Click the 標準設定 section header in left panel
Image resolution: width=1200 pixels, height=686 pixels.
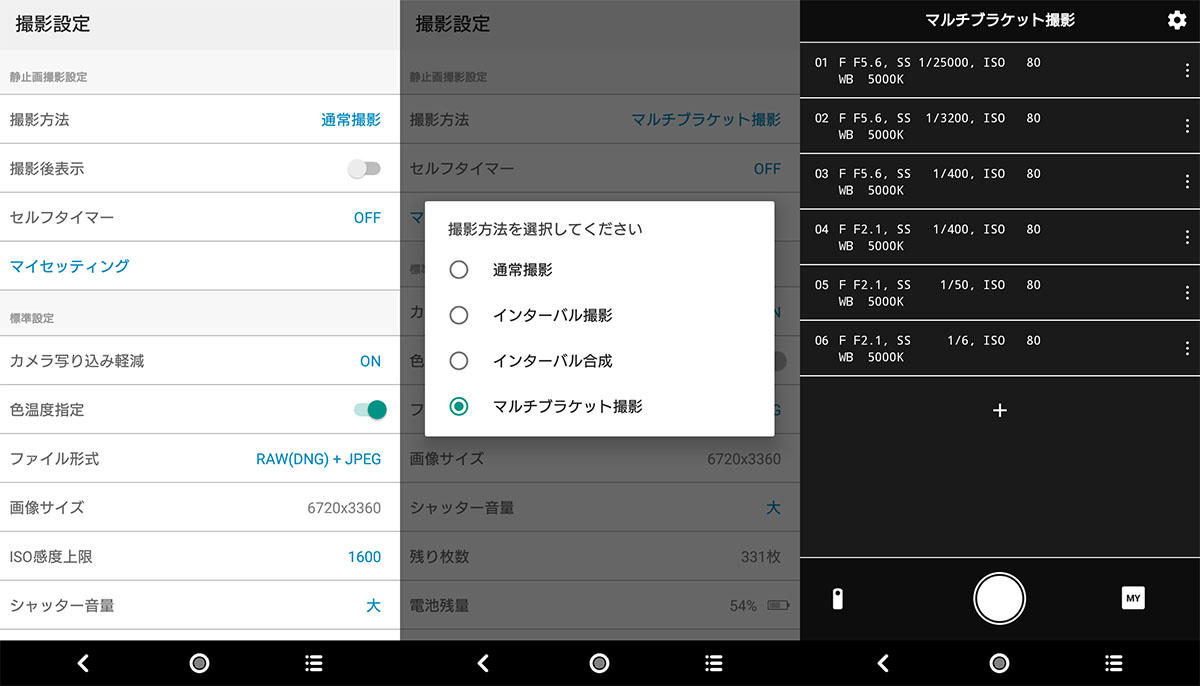tap(32, 318)
